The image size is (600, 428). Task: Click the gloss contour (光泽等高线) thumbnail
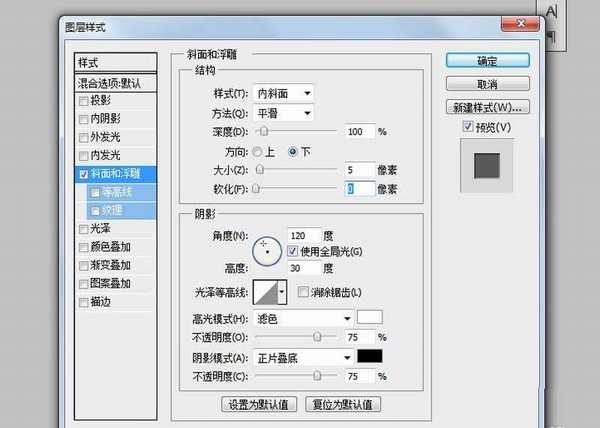click(x=267, y=292)
